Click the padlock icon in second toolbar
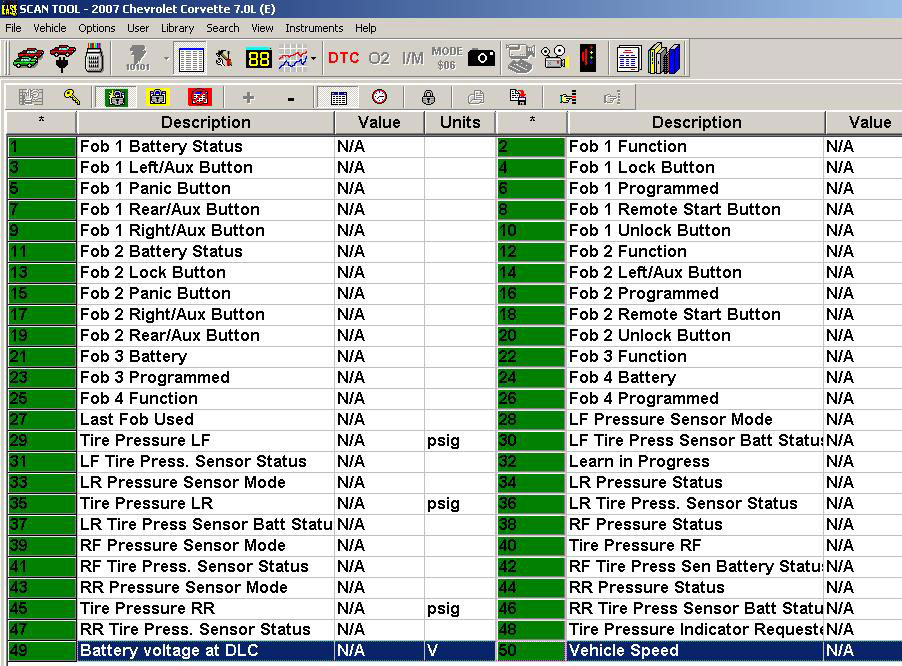This screenshot has width=902, height=666. (x=428, y=97)
